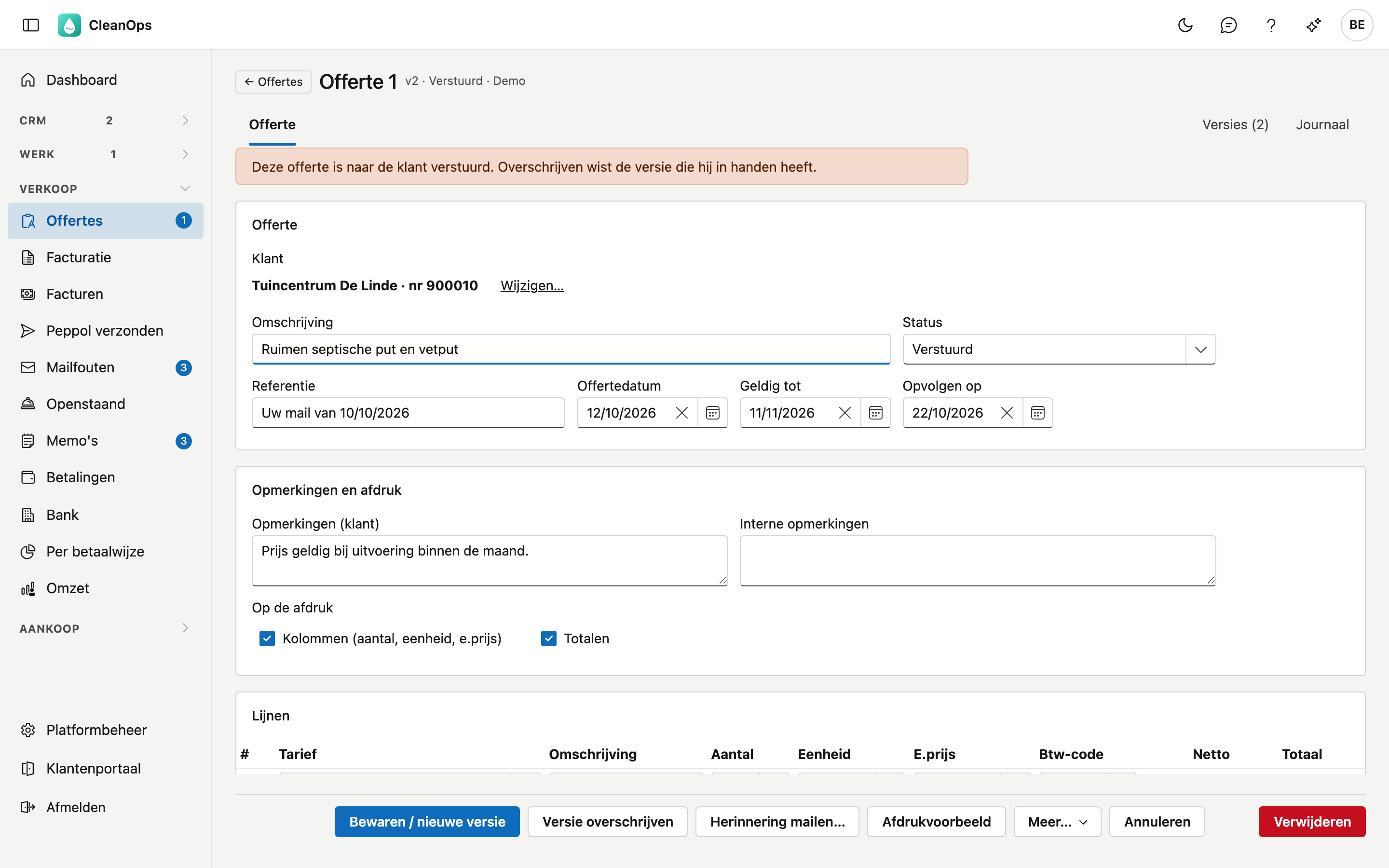Click Bewaren / nieuwe versie button
The image size is (1389, 868).
pos(427,822)
